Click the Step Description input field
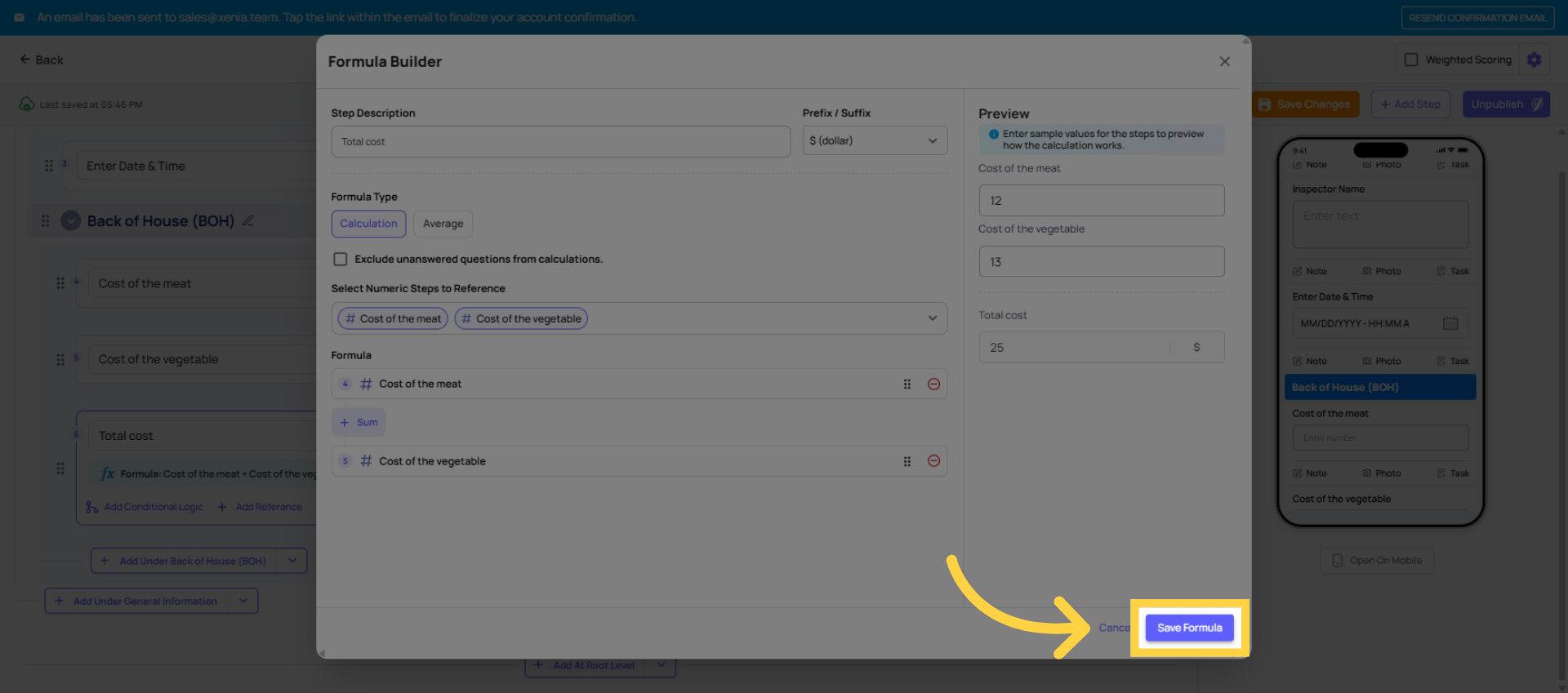 tap(560, 142)
